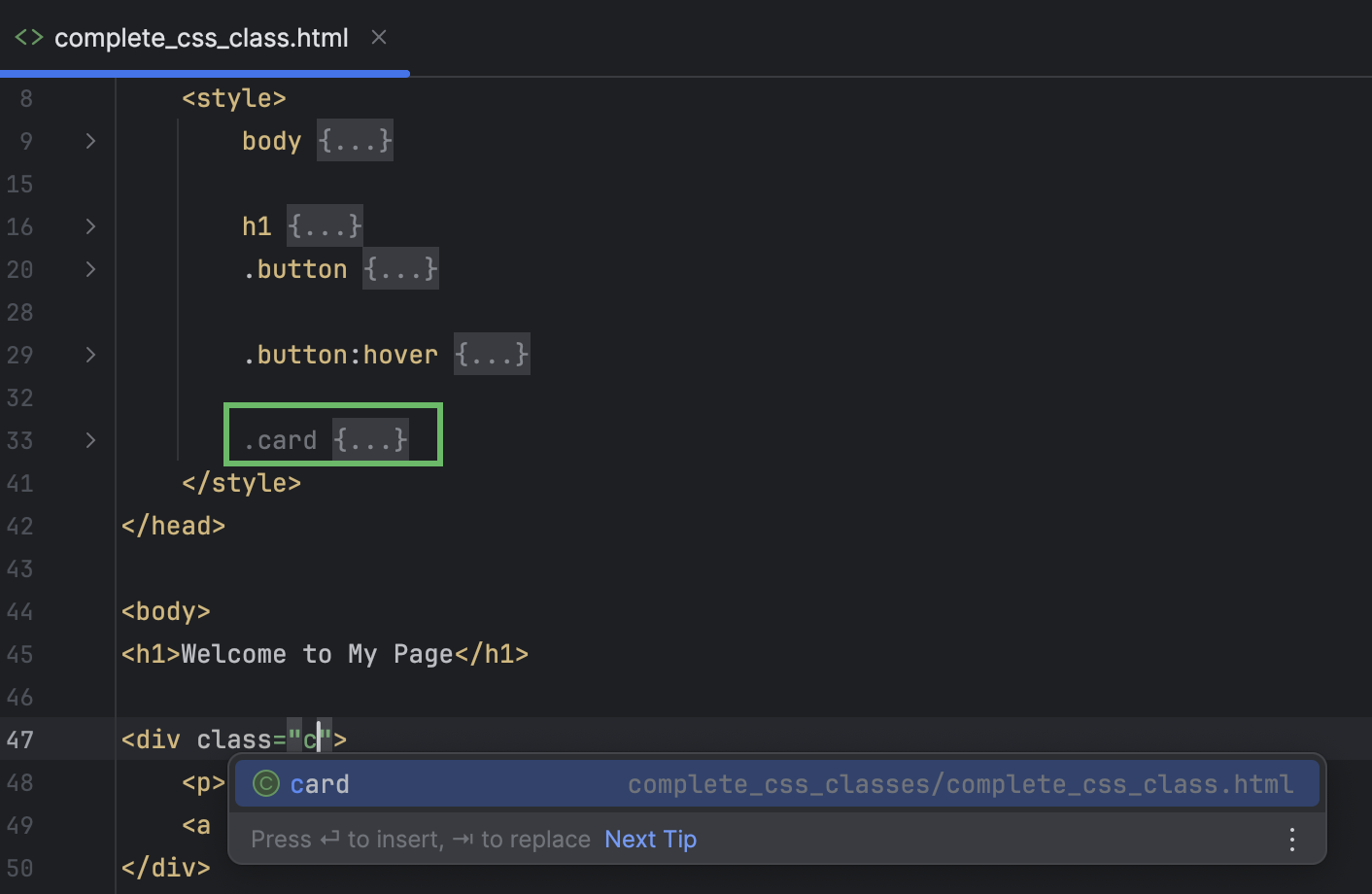Close the complete_css_class.html tab
The image size is (1372, 894).
379,37
